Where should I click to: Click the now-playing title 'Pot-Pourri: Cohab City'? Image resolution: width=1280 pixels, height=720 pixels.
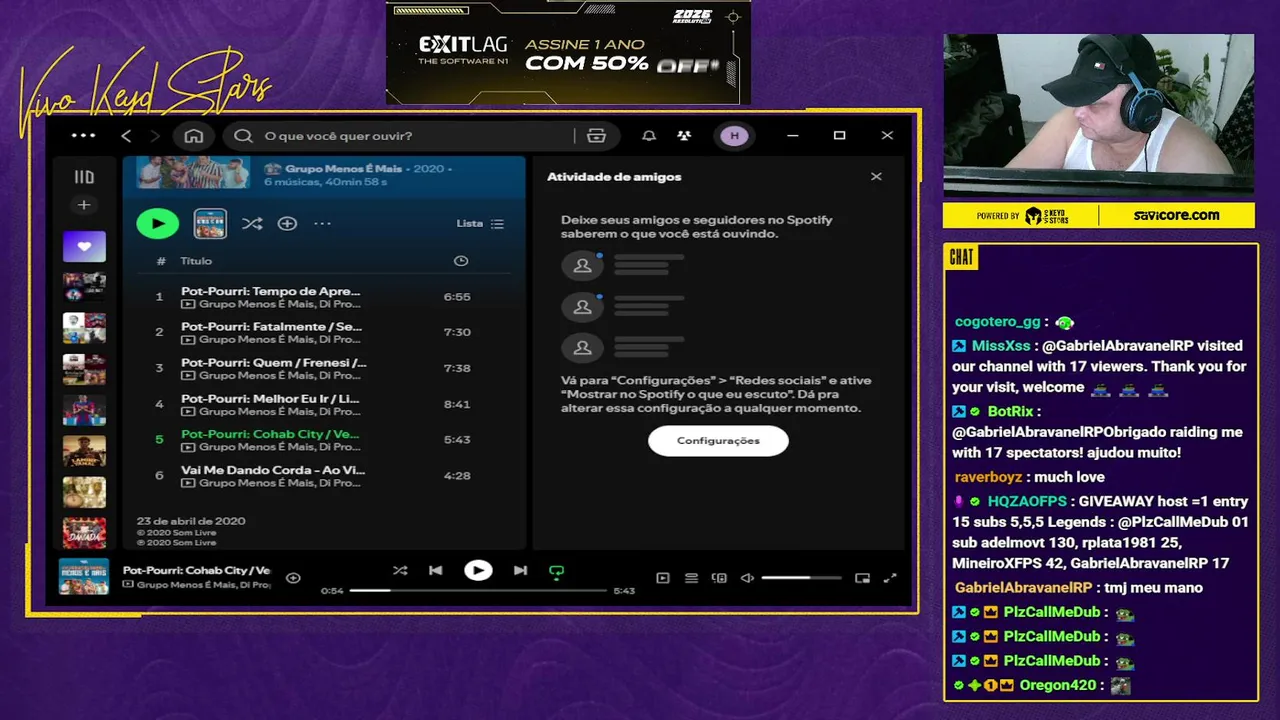click(196, 570)
